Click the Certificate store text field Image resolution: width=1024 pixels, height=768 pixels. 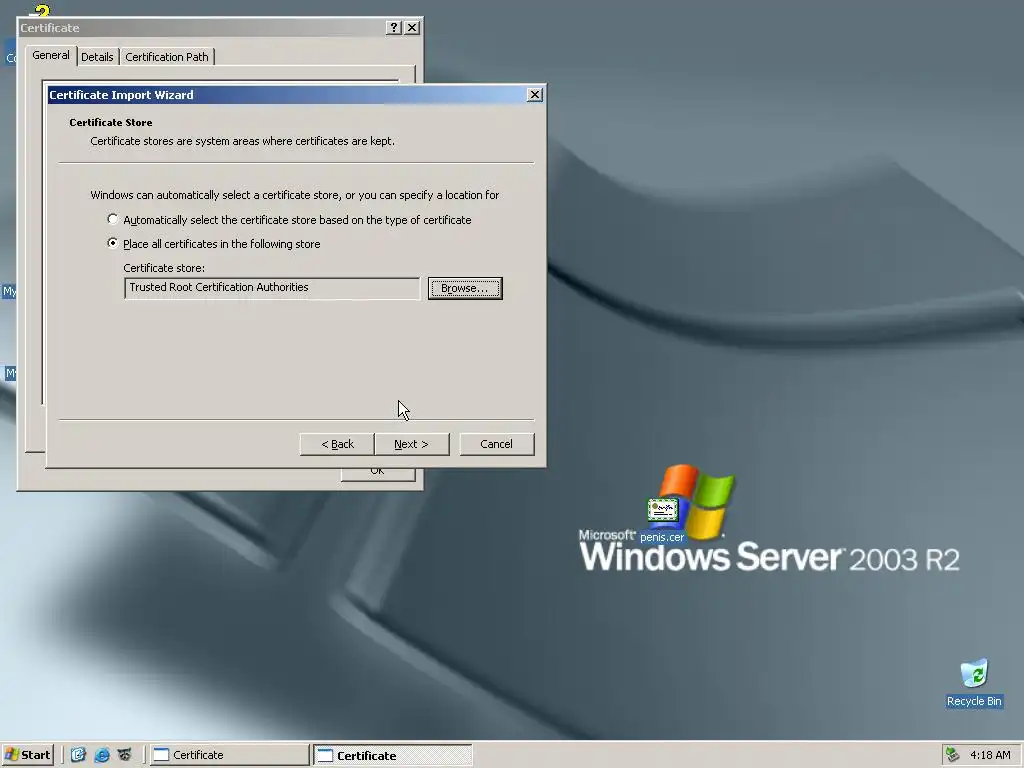pos(272,288)
